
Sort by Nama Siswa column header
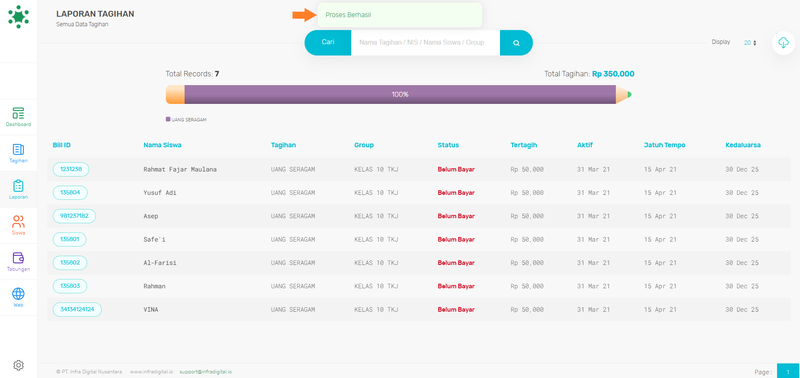162,145
